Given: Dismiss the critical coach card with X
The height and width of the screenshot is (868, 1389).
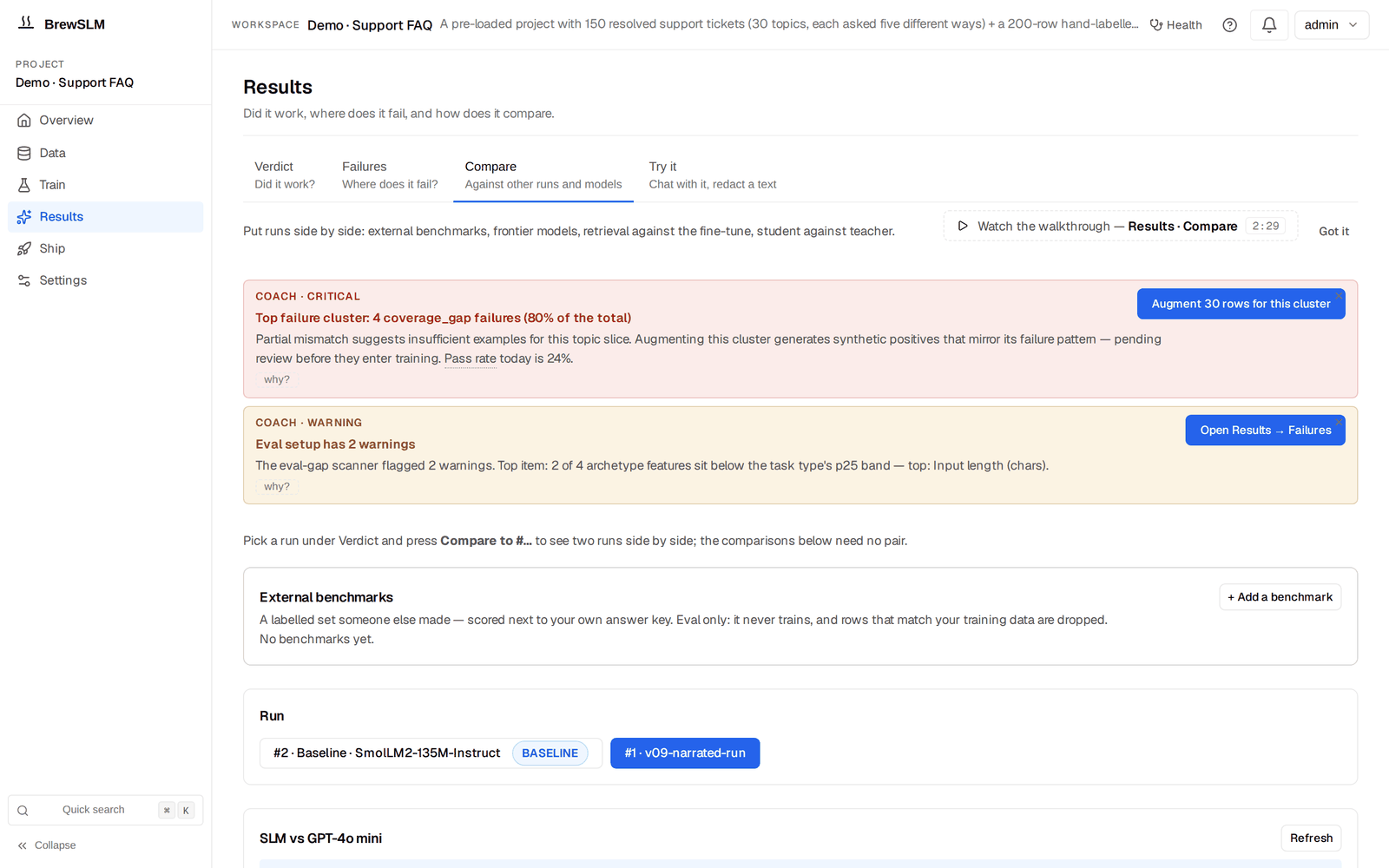Looking at the screenshot, I should 1340,296.
